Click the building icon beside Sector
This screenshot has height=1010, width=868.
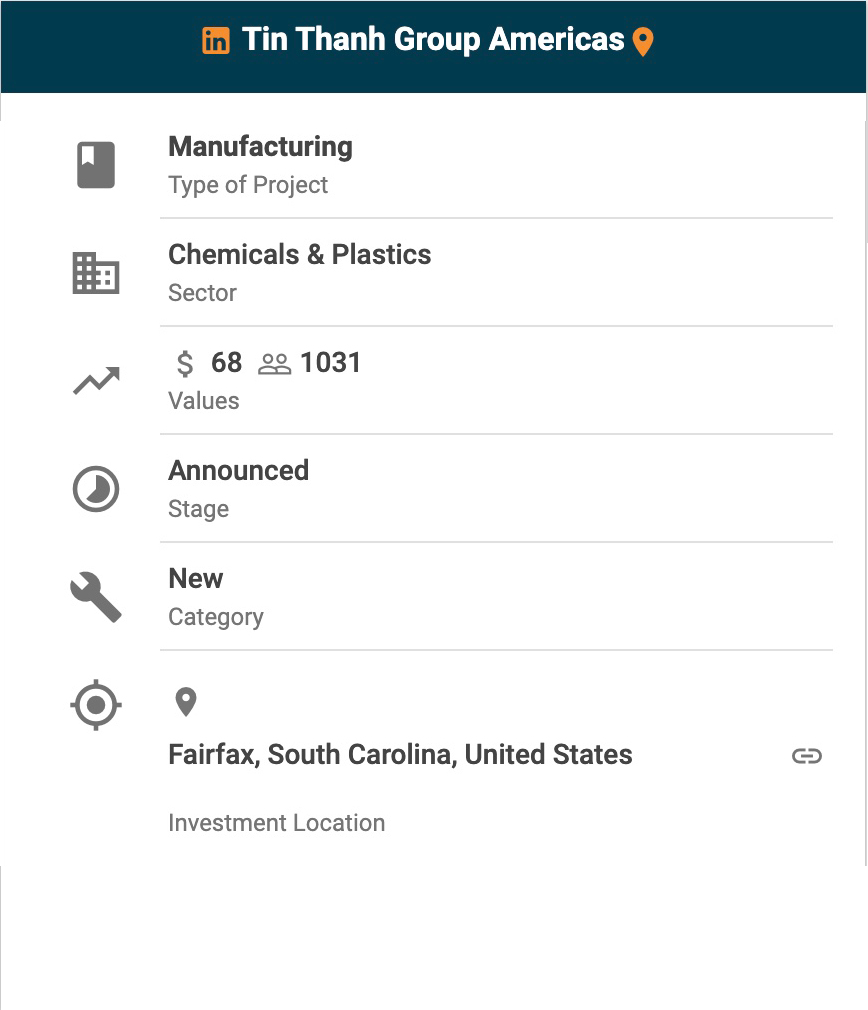point(96,273)
